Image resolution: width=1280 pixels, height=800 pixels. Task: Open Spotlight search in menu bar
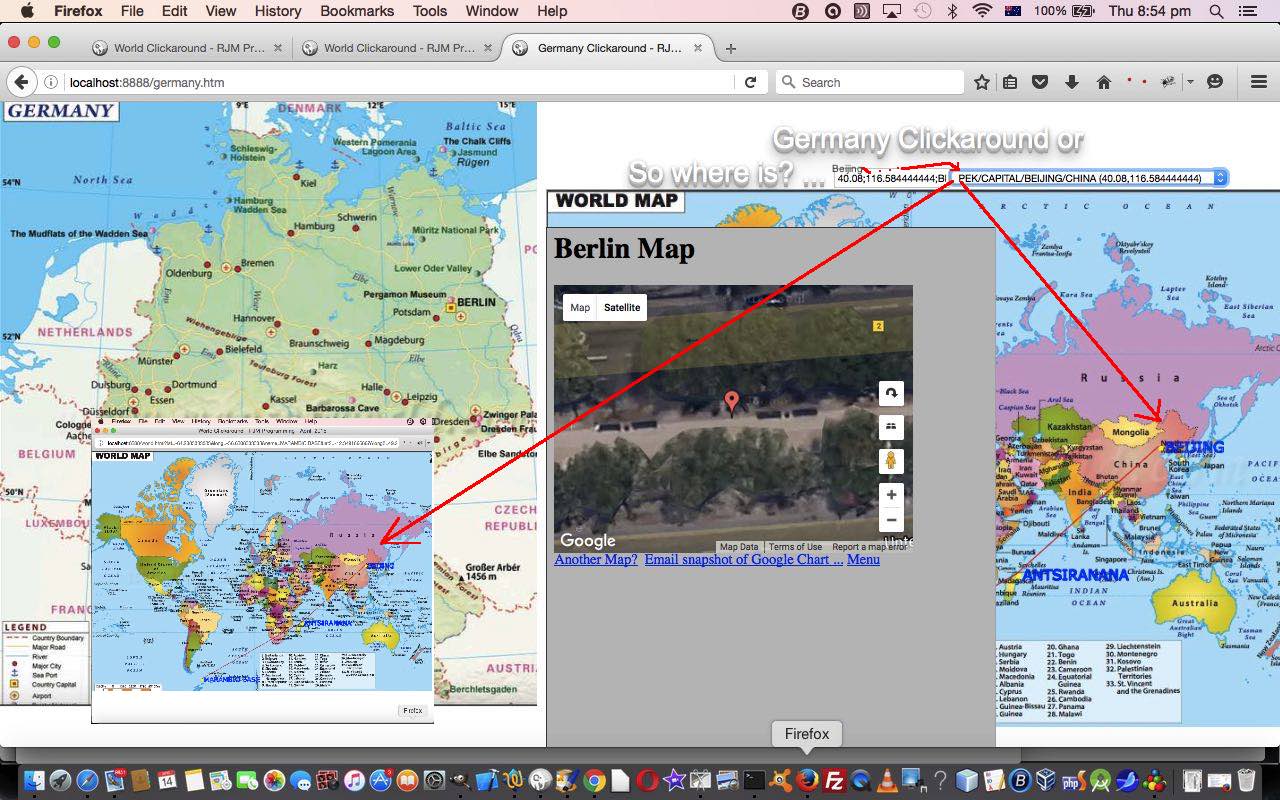(1216, 11)
